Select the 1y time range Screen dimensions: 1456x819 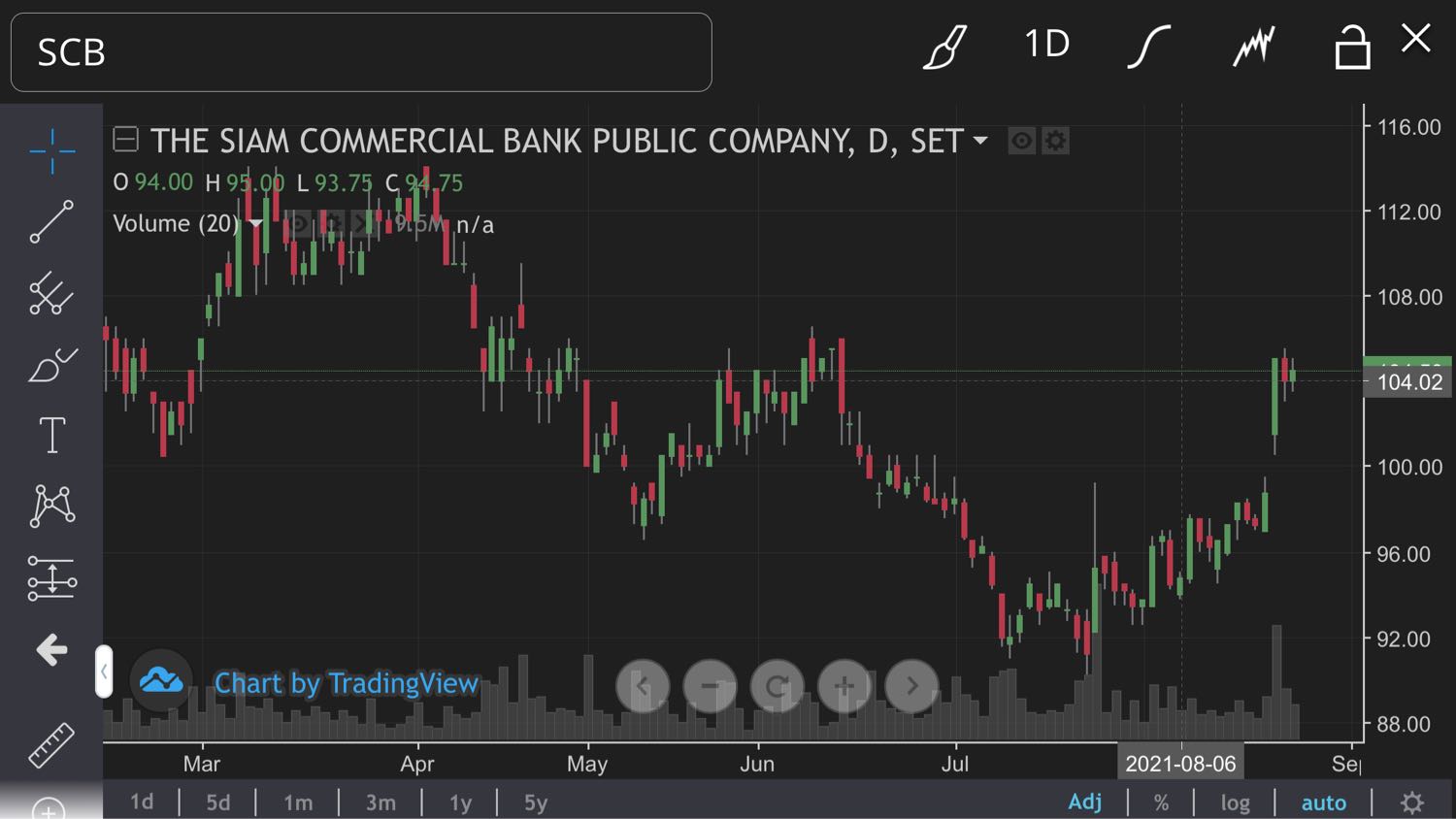[460, 803]
